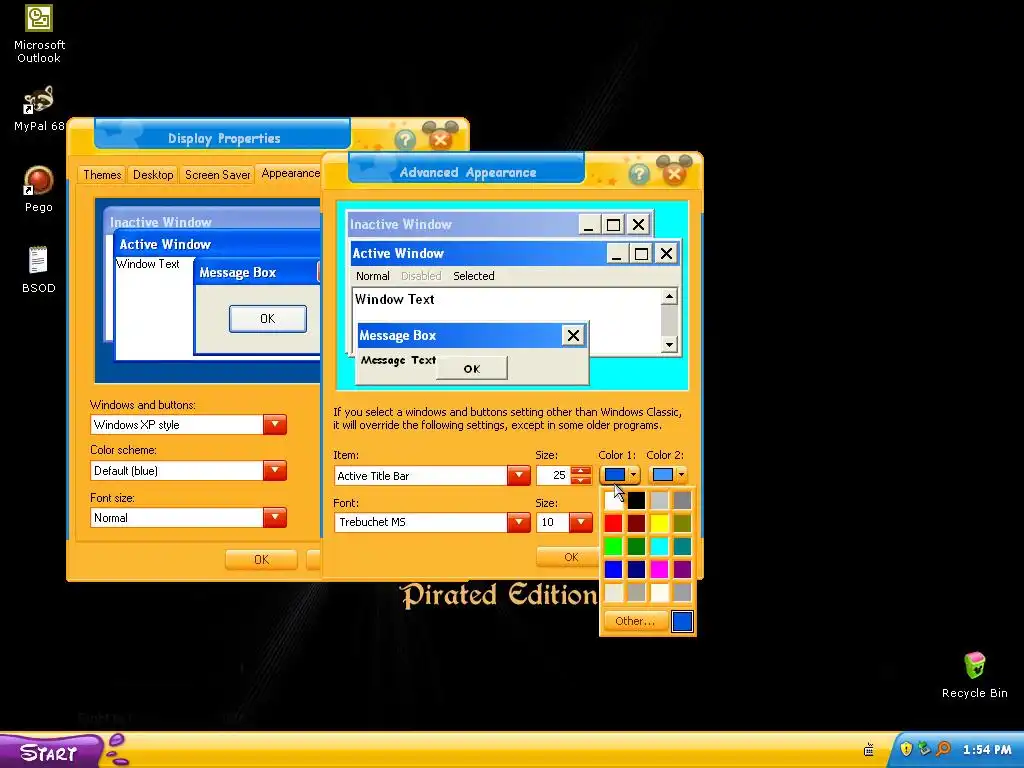Click OK in the Advanced Appearance dialog

pyautogui.click(x=569, y=557)
